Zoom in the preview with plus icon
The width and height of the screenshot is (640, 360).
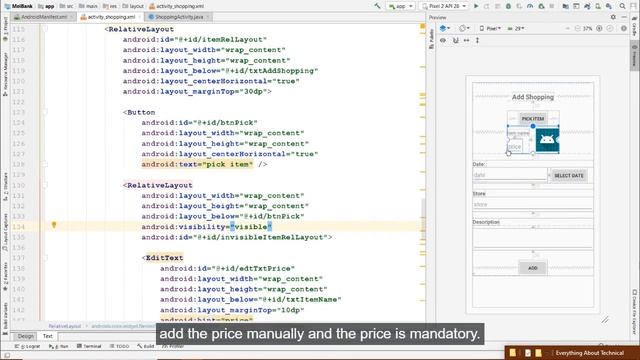(x=599, y=29)
